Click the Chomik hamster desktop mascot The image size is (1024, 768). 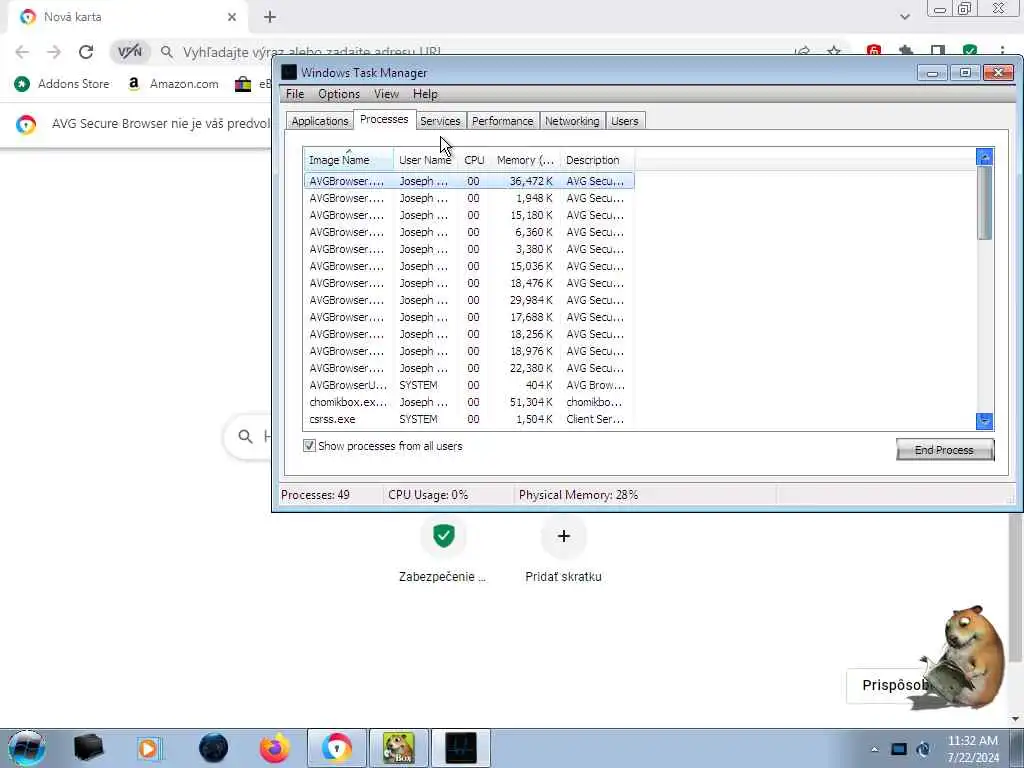pyautogui.click(x=961, y=658)
